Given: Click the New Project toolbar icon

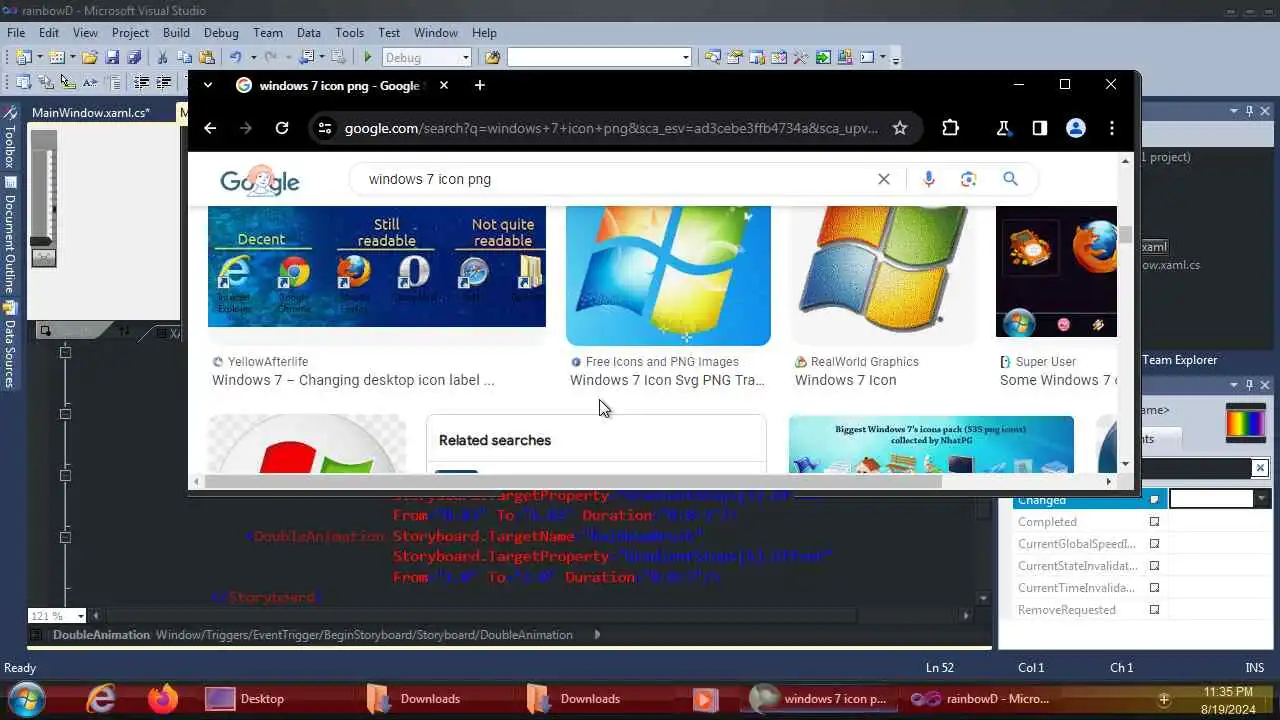Looking at the screenshot, I should pos(24,57).
